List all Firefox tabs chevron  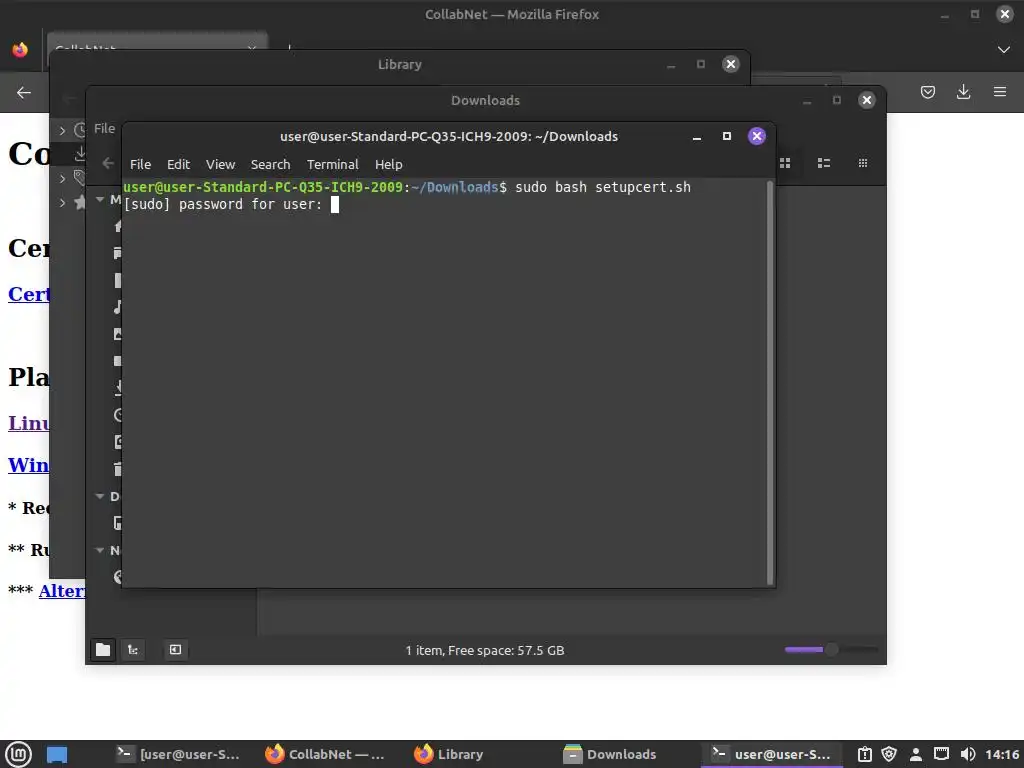(x=1004, y=50)
